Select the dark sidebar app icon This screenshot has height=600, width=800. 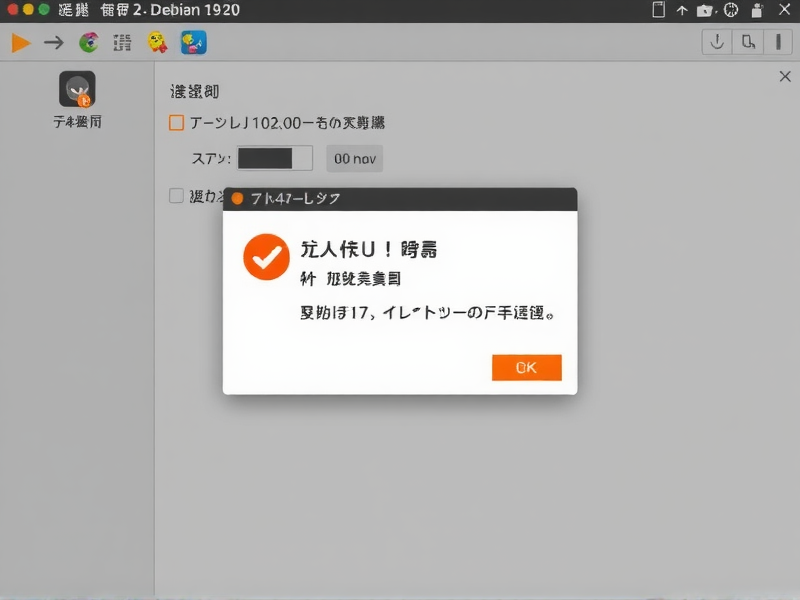77,90
